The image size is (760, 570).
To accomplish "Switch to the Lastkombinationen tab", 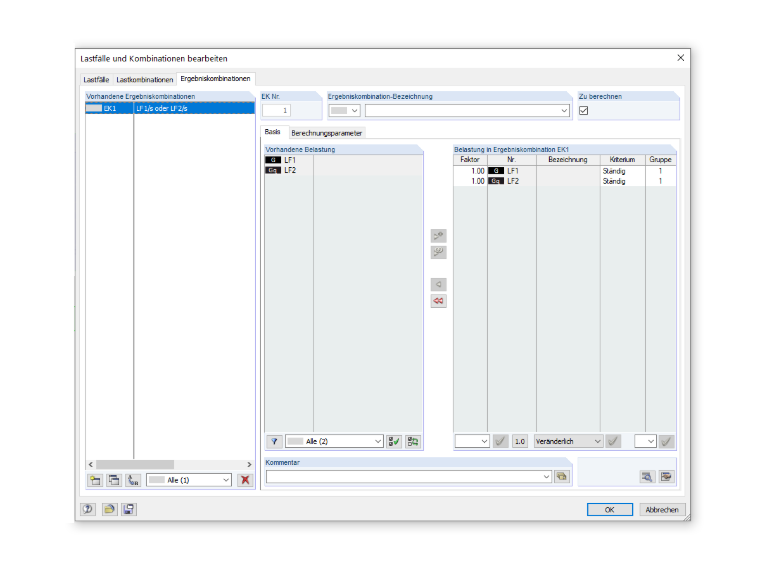I will click(144, 79).
